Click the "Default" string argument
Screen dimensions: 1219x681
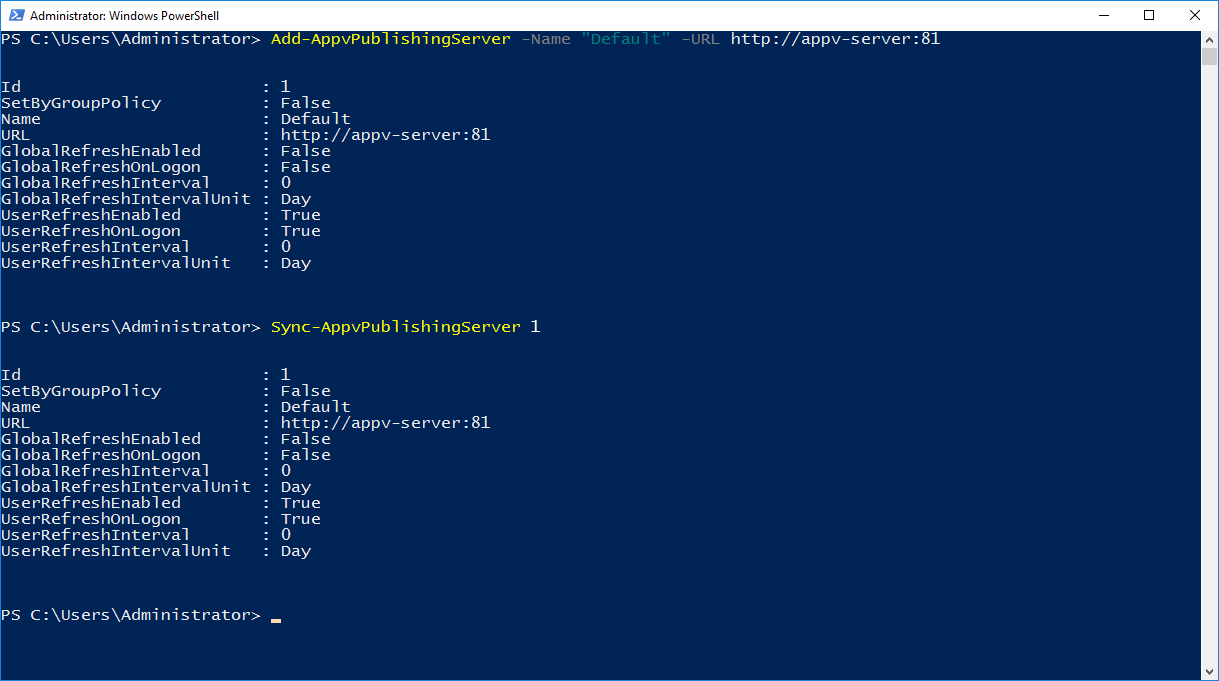pyautogui.click(x=626, y=39)
